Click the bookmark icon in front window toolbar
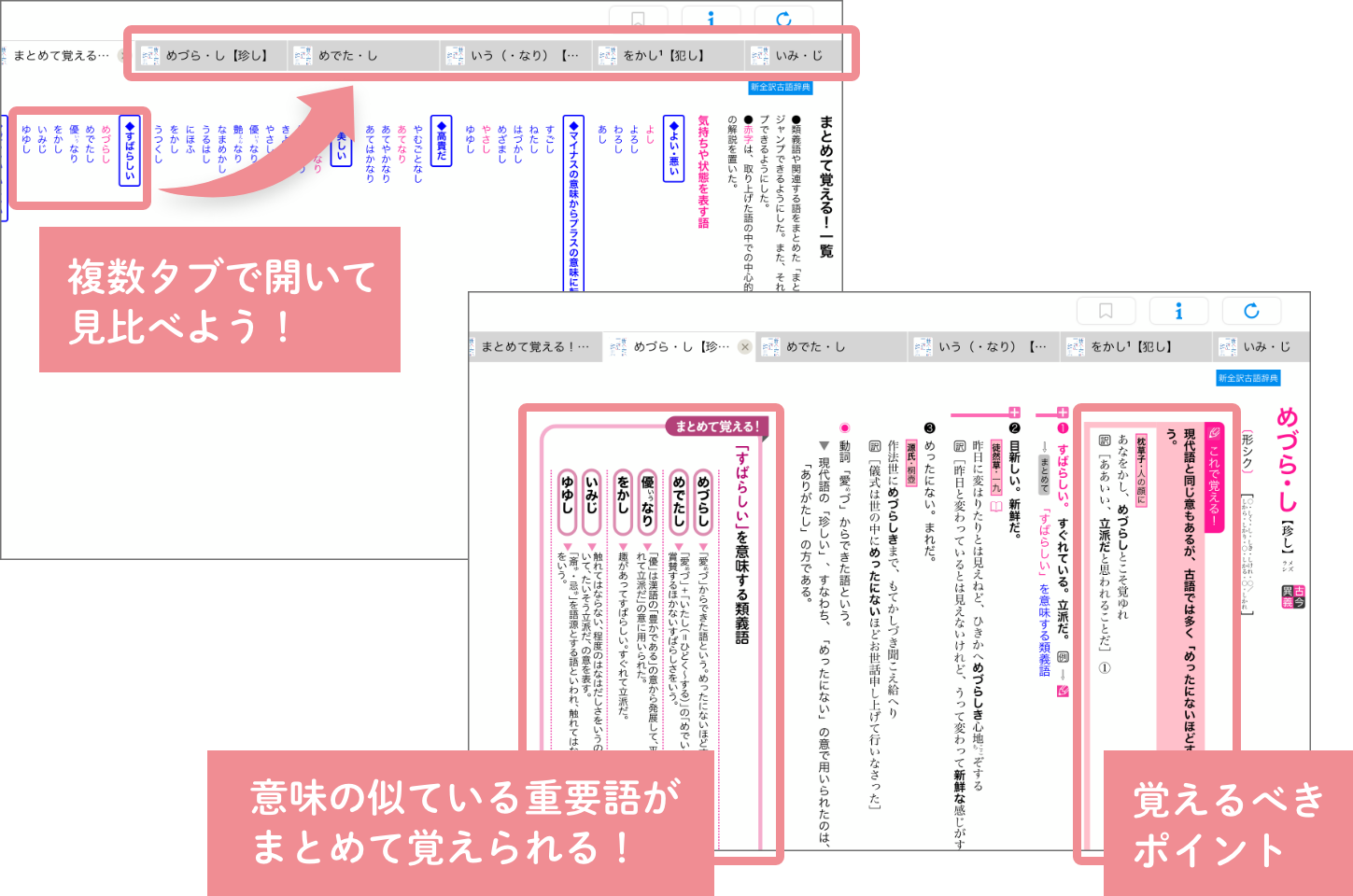This screenshot has width=1353, height=896. pos(1106,311)
